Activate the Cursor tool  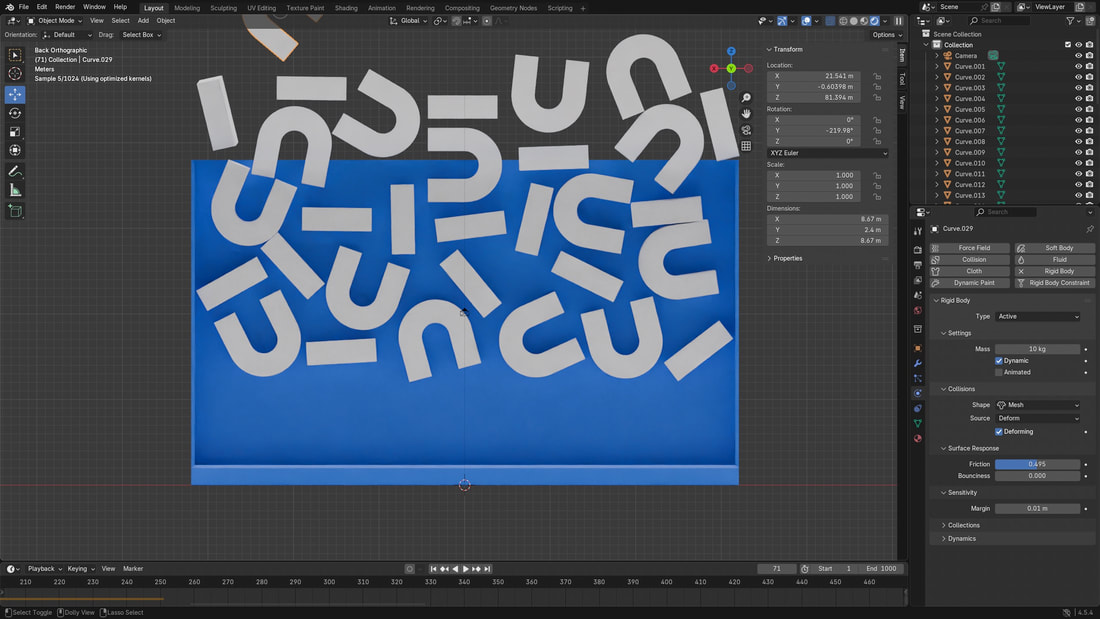15,74
